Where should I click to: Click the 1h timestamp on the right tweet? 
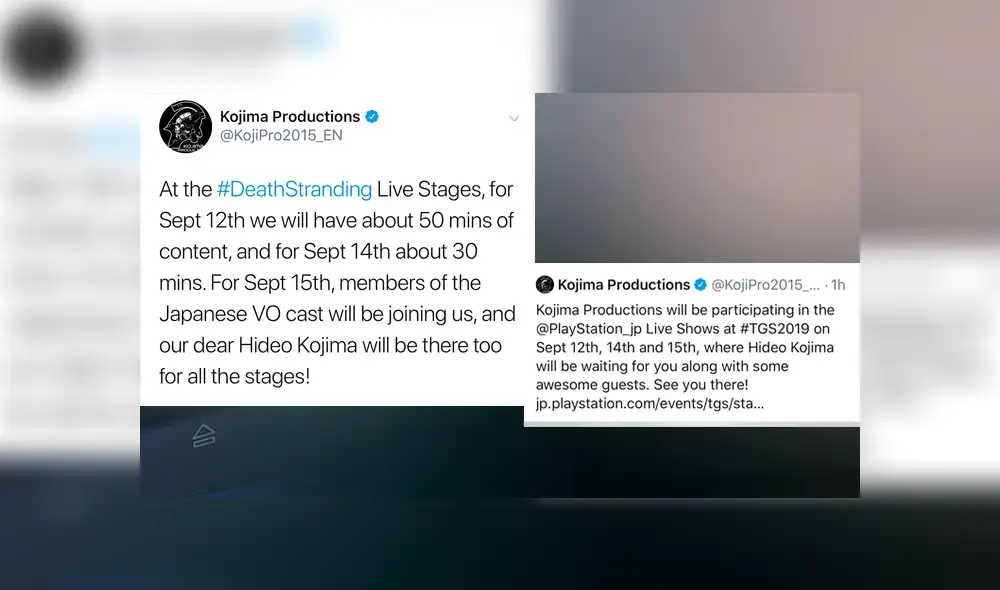coord(836,284)
